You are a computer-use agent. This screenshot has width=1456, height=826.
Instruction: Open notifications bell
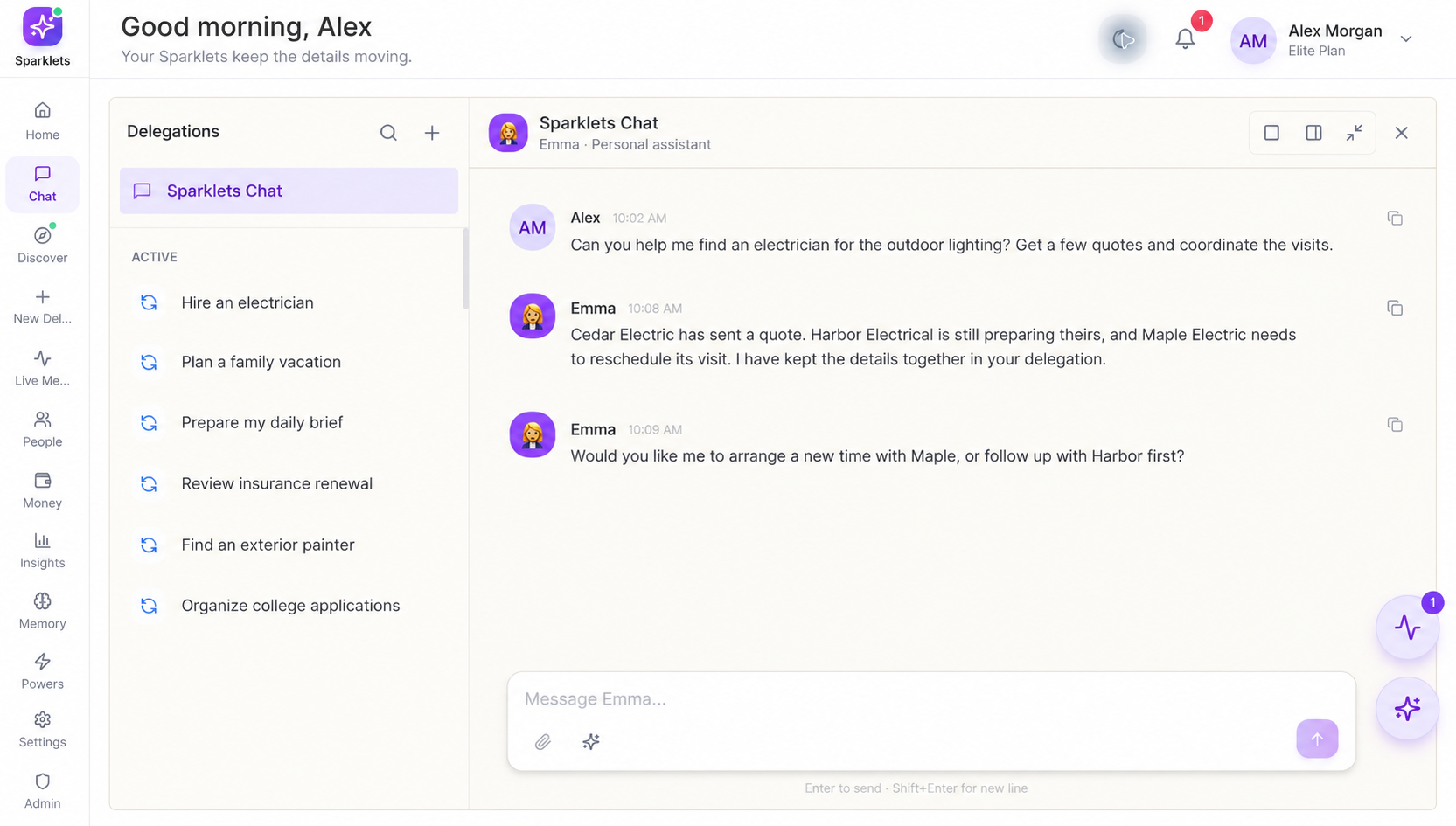click(x=1185, y=38)
